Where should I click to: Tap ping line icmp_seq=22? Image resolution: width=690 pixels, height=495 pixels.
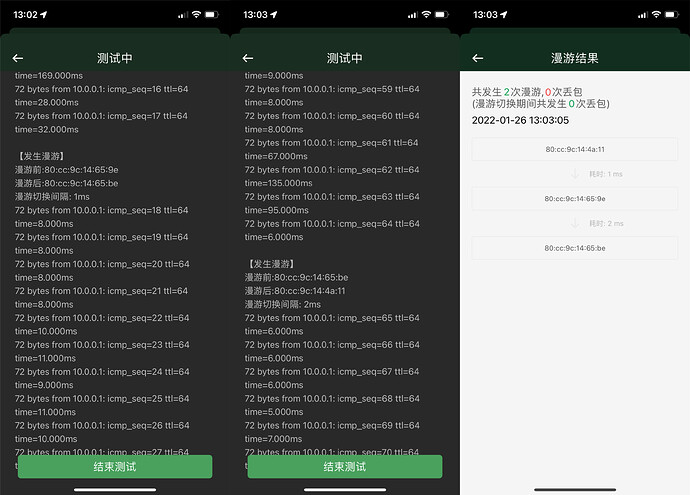[x=102, y=318]
